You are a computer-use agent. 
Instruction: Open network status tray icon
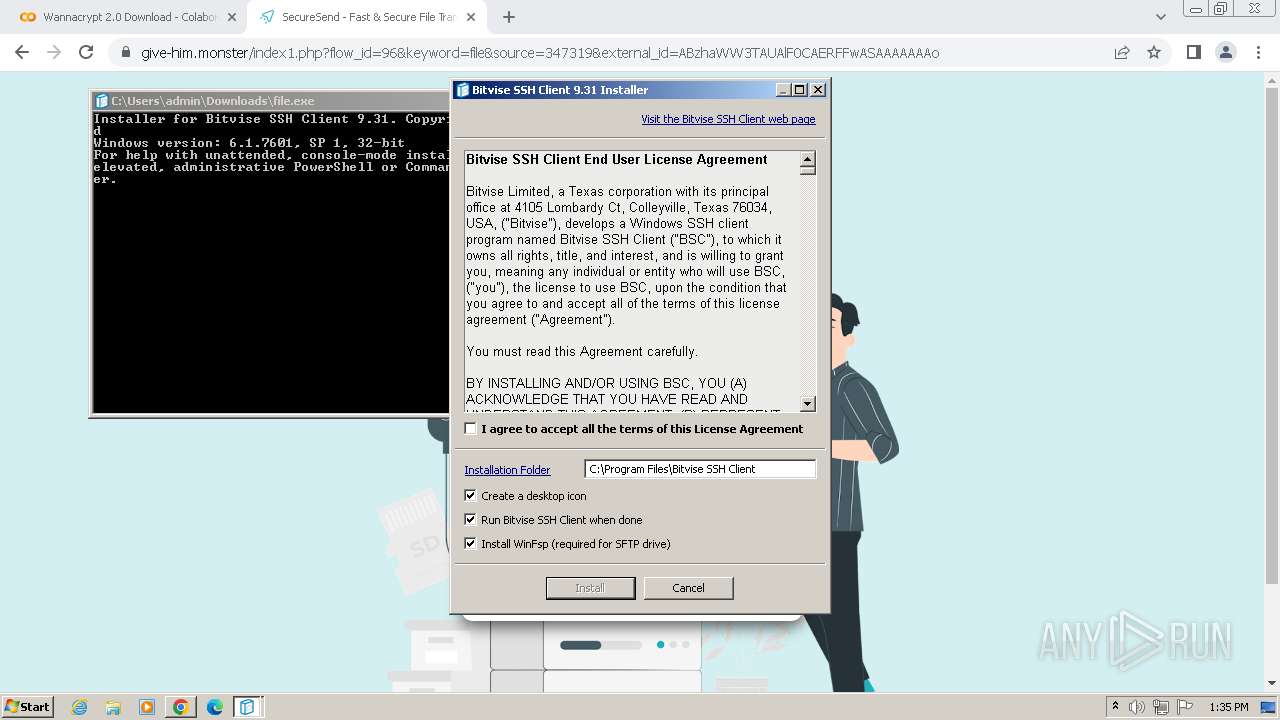[1162, 707]
